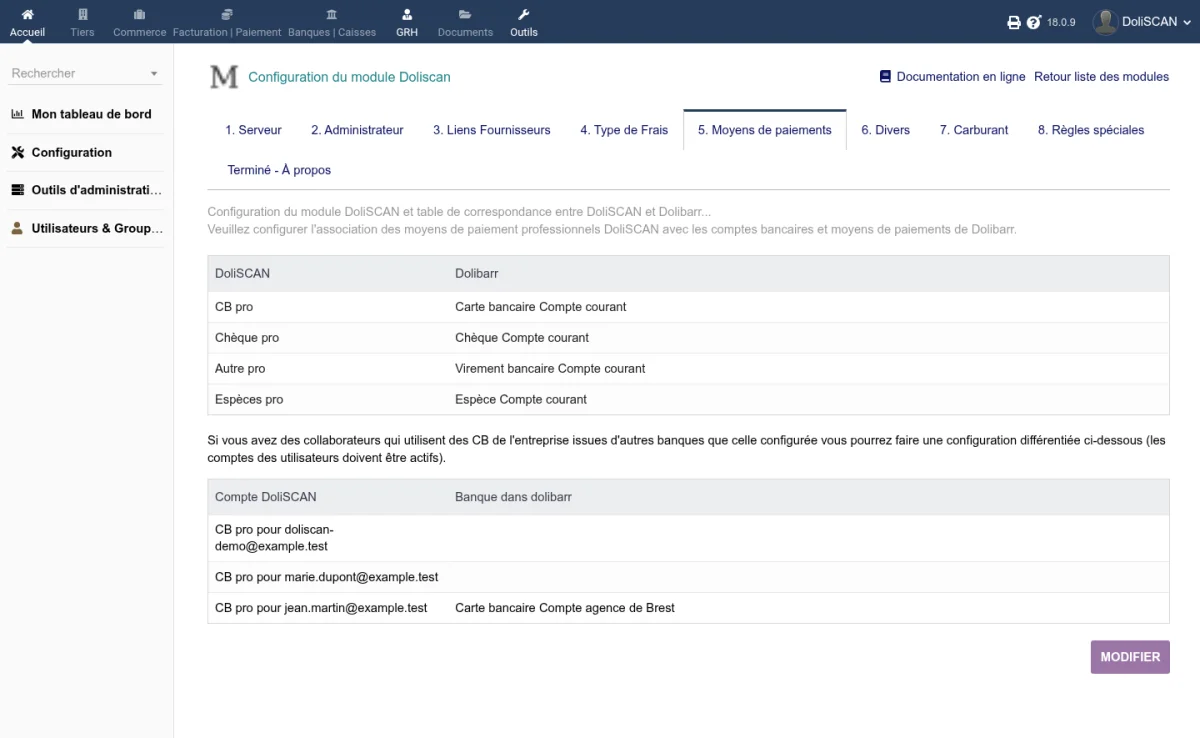Click Chèque Compte courant cell
The image size is (1200, 738).
[522, 338]
